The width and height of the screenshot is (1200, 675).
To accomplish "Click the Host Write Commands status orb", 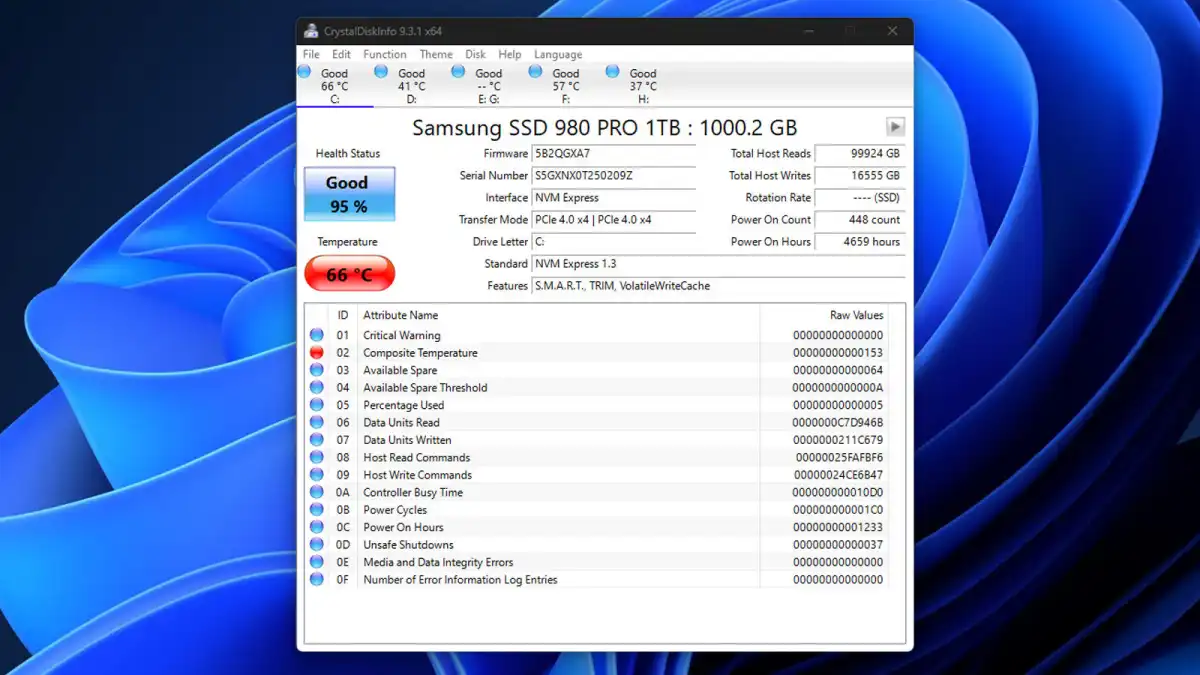I will click(x=317, y=475).
